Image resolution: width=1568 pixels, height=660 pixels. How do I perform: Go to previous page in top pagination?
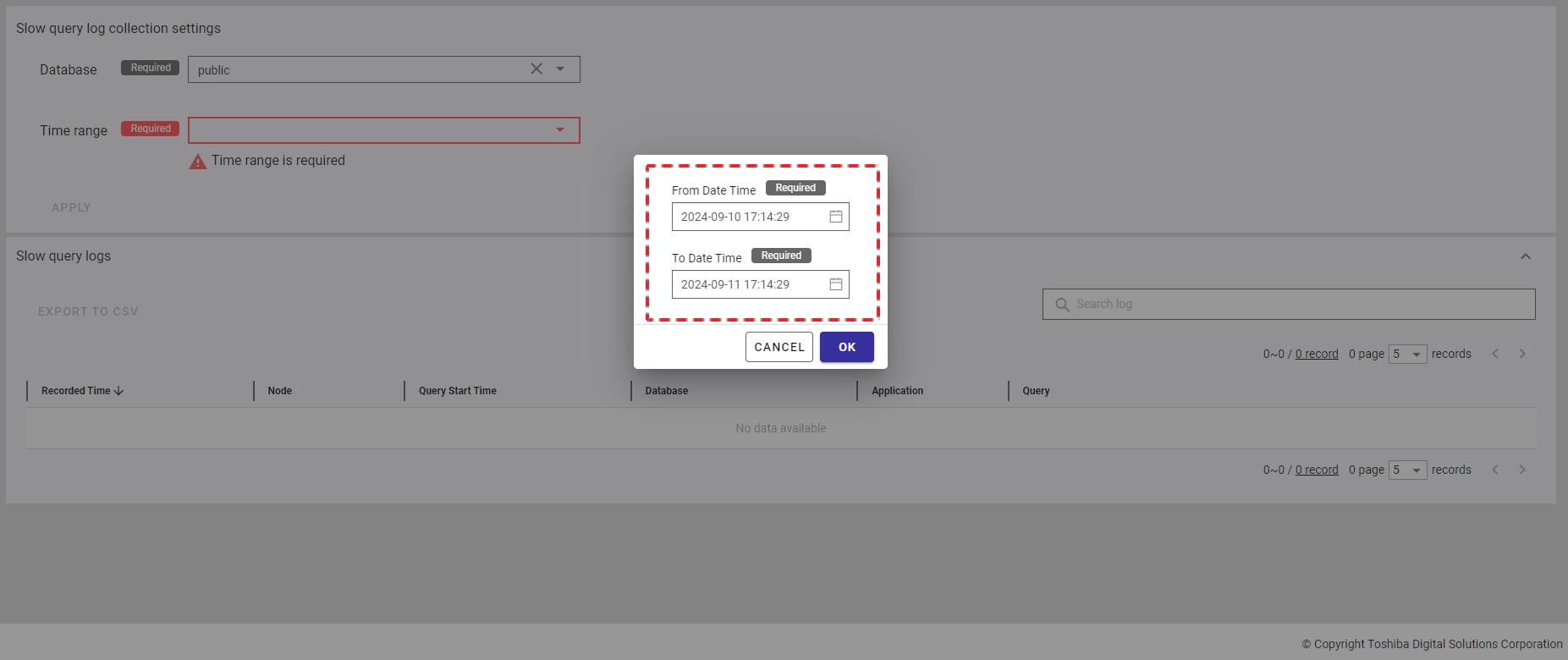coord(1495,354)
